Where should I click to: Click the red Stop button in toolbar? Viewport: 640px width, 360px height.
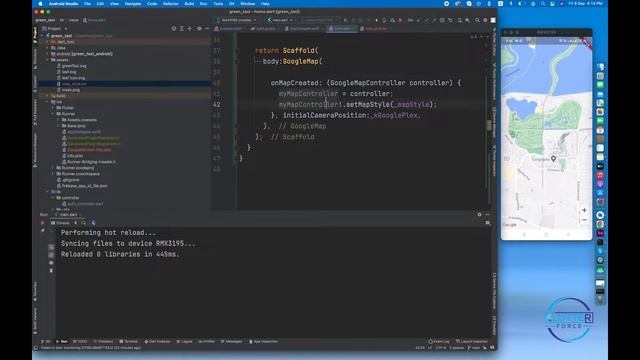click(400, 20)
